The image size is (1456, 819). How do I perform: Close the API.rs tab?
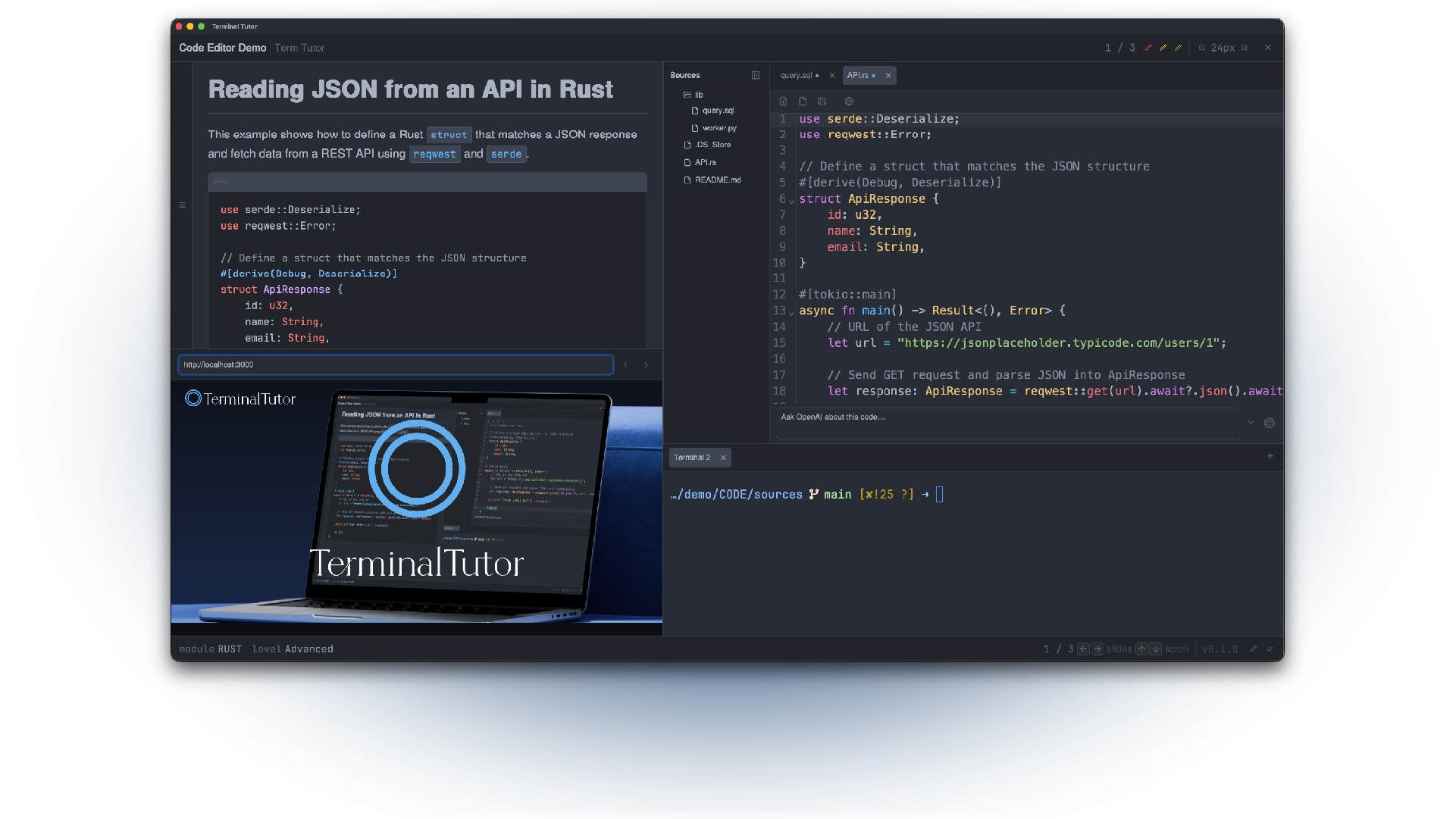click(x=888, y=76)
